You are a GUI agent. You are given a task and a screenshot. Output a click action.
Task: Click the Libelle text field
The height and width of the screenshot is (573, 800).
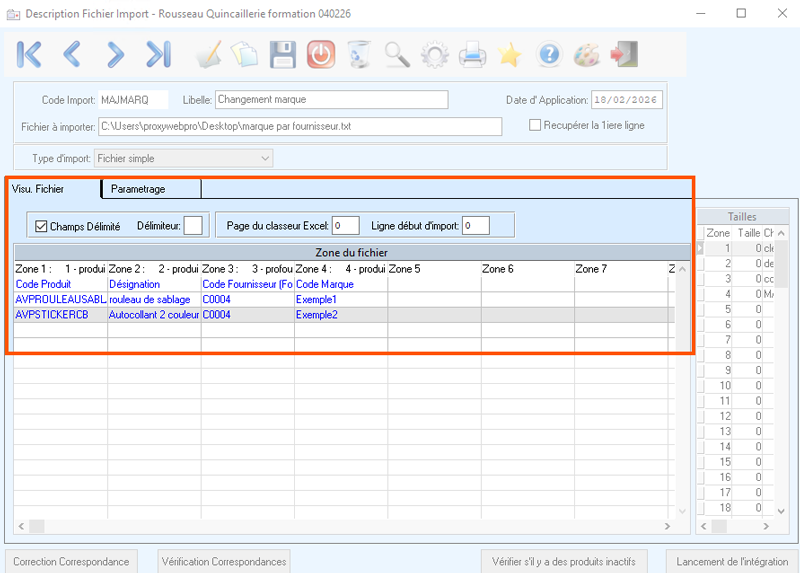point(332,99)
